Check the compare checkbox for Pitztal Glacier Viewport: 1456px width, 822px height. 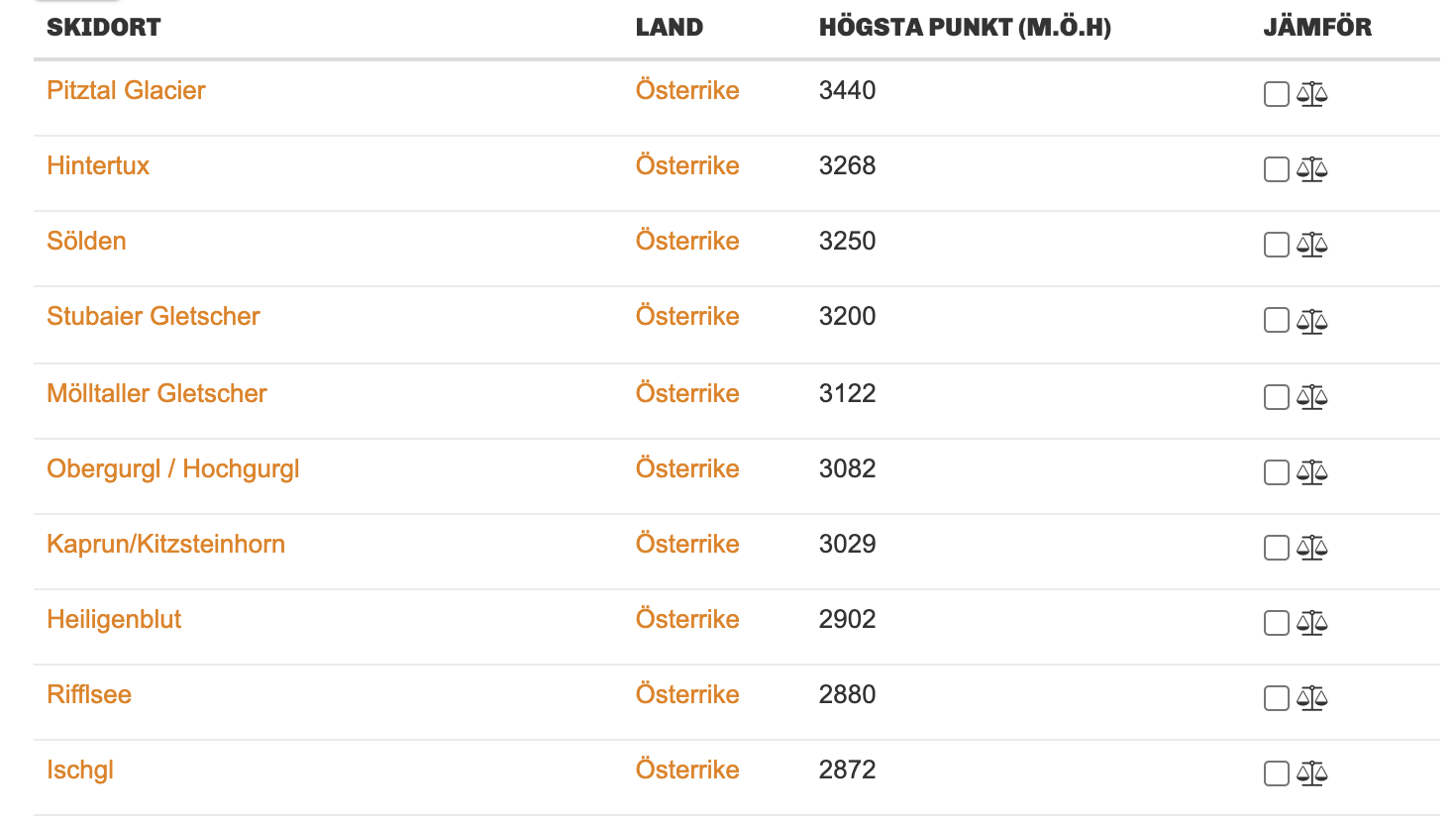(x=1277, y=94)
